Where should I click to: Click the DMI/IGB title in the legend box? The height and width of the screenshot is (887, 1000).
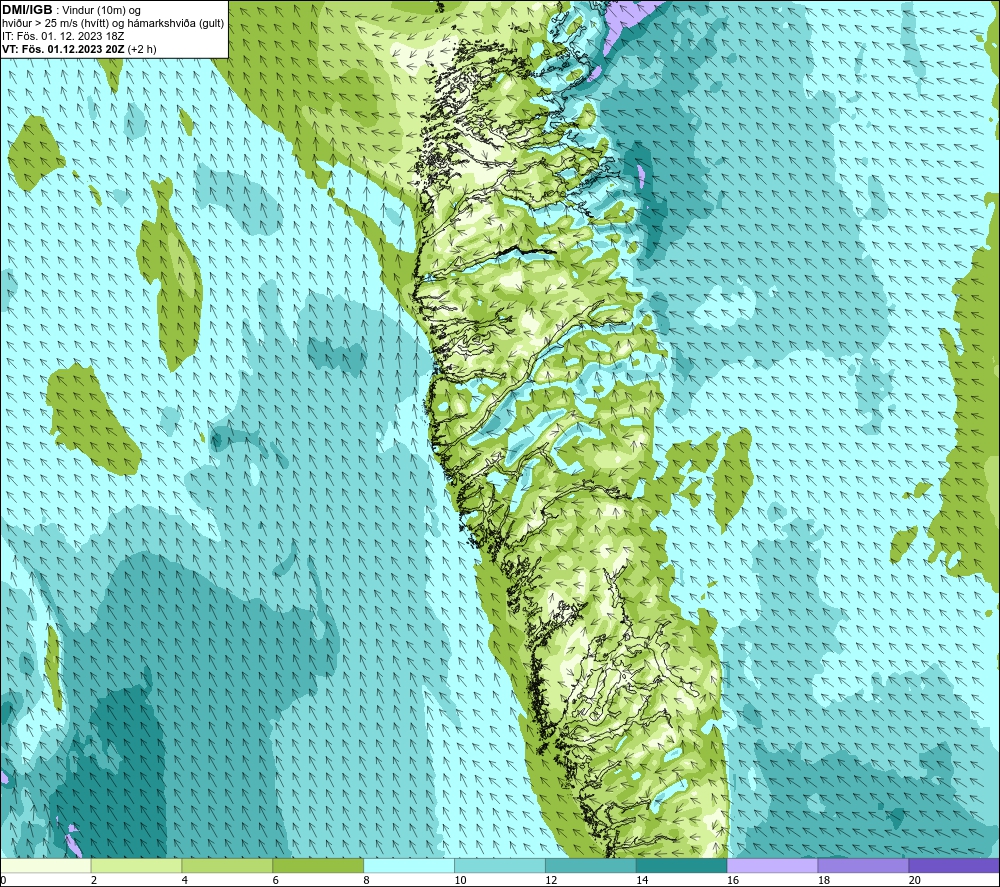[x=27, y=10]
